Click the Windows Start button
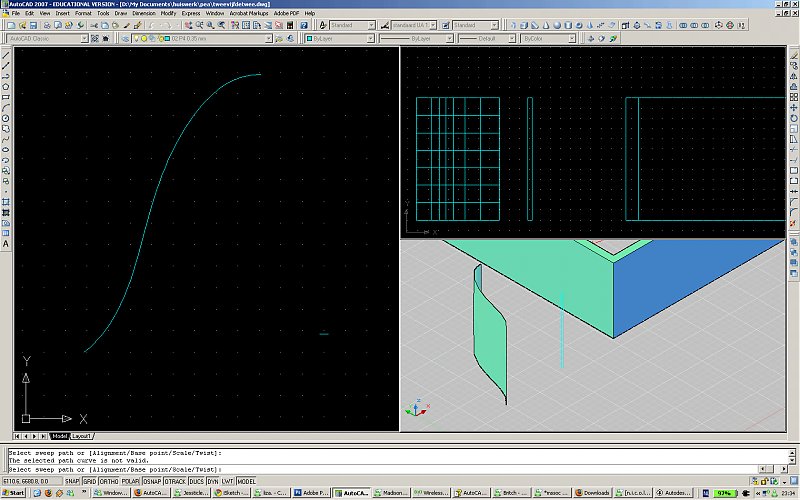The image size is (800, 500). coord(14,493)
